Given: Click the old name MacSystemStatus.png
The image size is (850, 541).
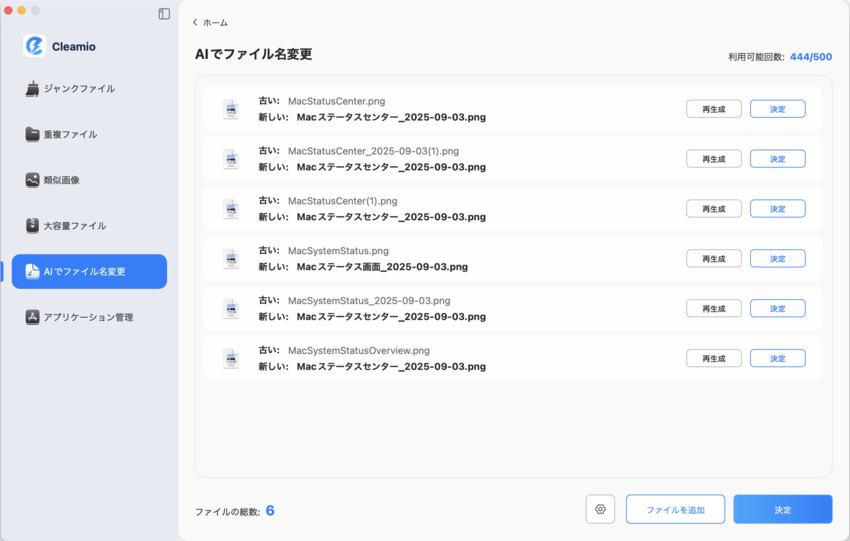Looking at the screenshot, I should (338, 251).
